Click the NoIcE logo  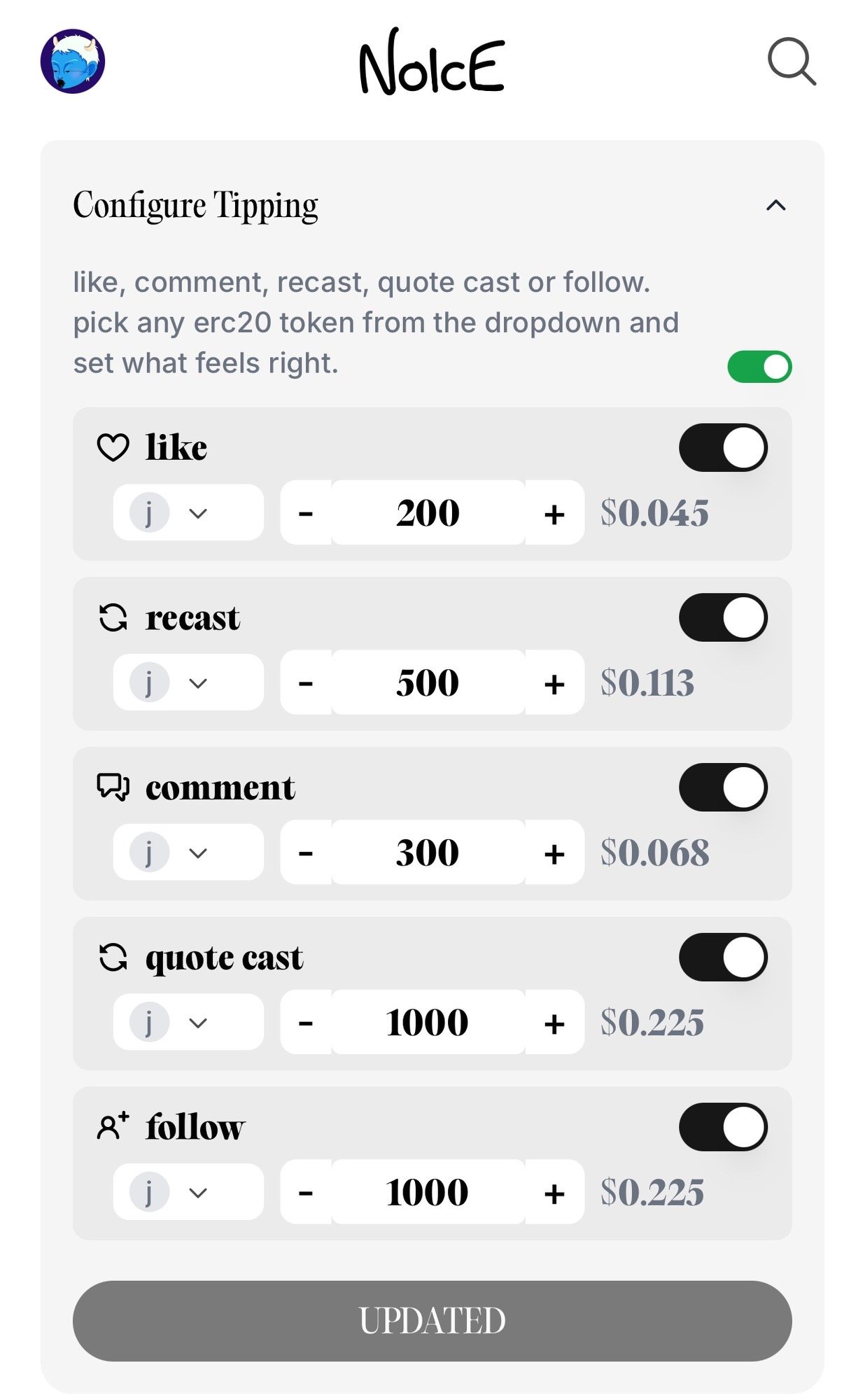[x=432, y=63]
